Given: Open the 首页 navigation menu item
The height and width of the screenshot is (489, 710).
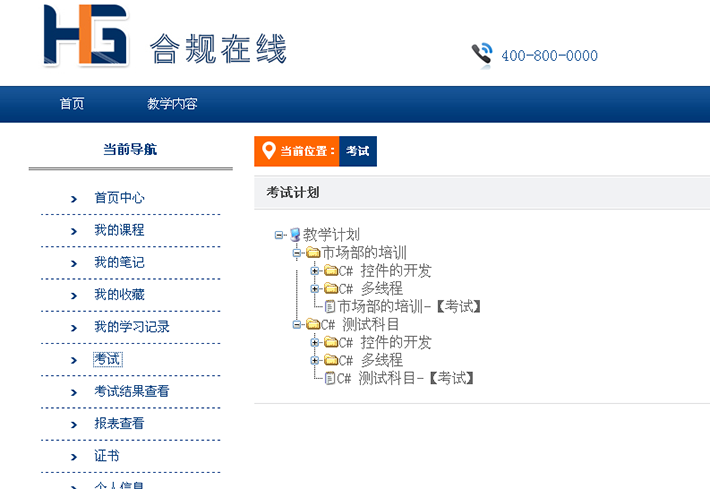Looking at the screenshot, I should [72, 104].
